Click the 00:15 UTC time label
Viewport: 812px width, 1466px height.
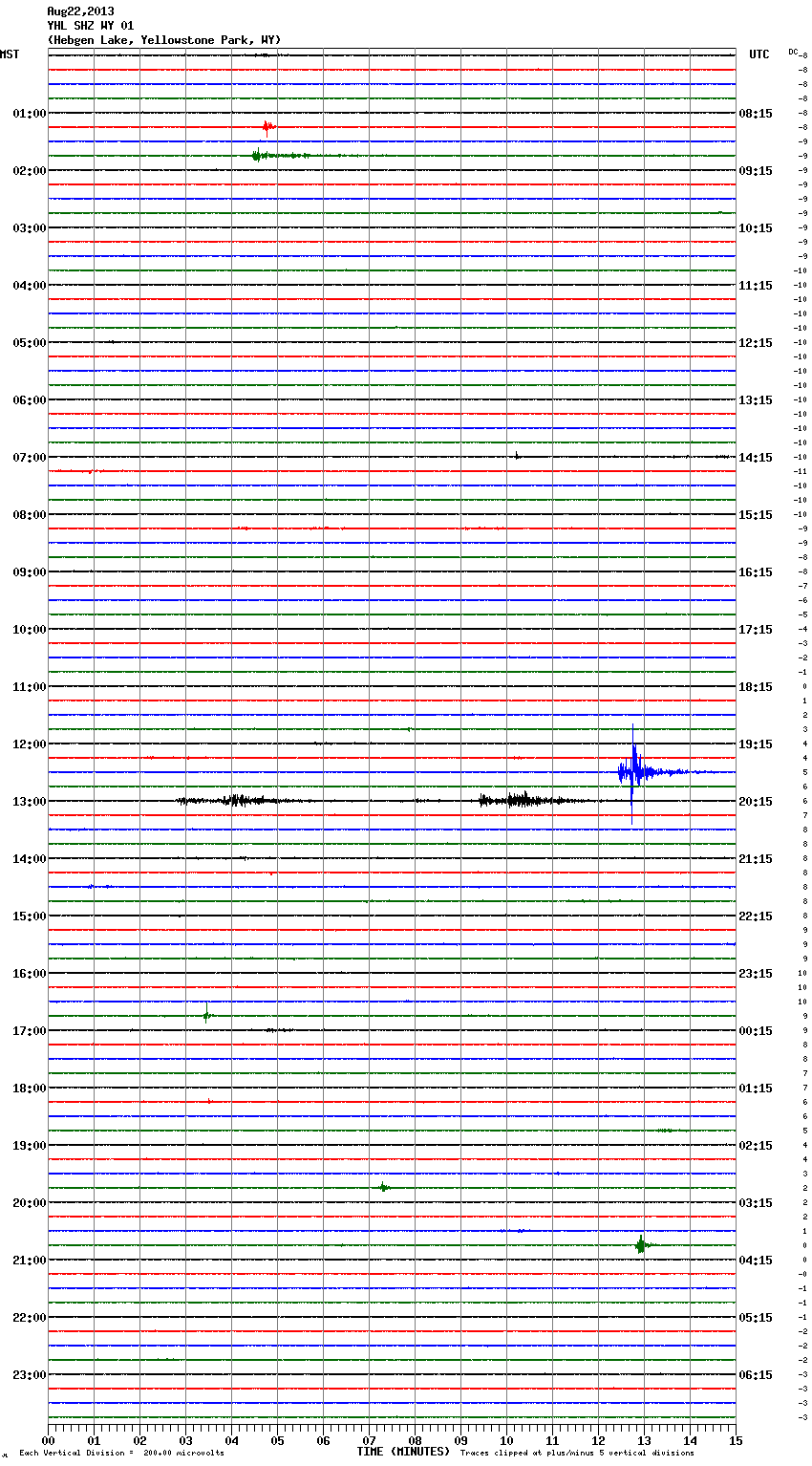pos(756,1031)
